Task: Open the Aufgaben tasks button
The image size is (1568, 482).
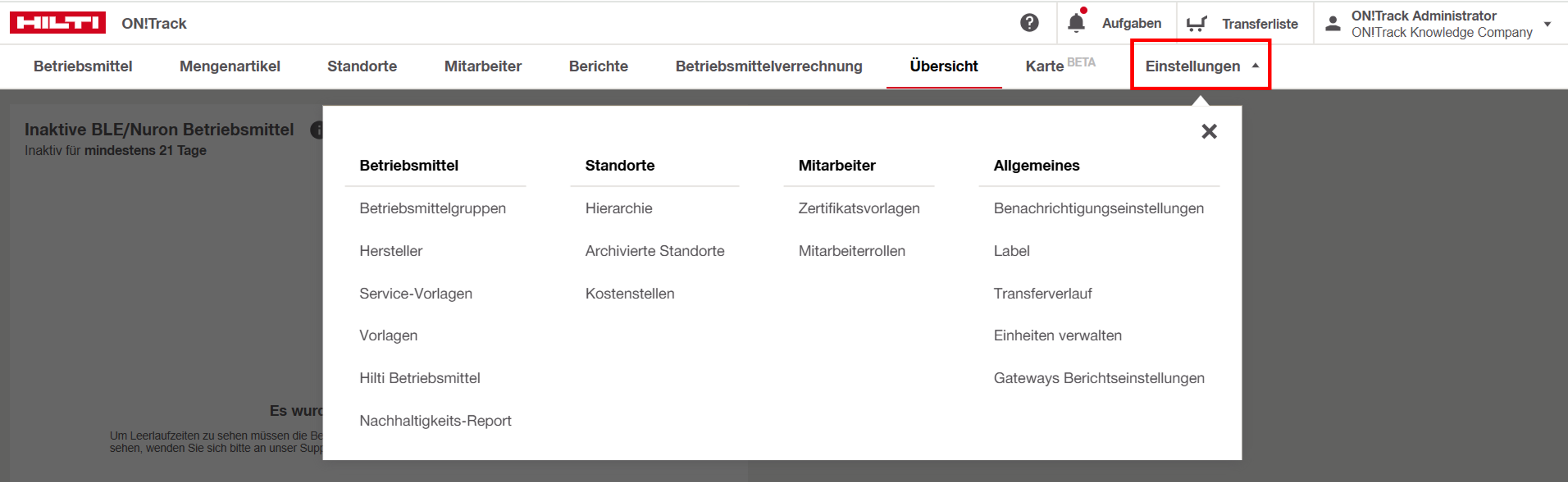Action: click(1131, 23)
